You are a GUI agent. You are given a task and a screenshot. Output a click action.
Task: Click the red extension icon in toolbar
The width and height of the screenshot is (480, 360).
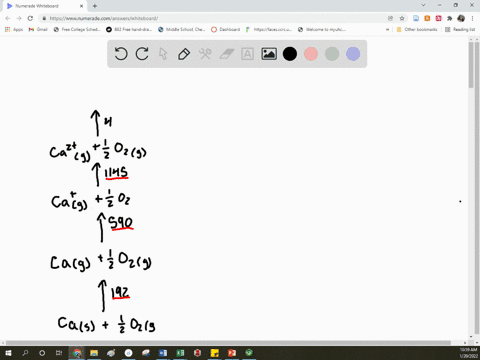[438, 18]
